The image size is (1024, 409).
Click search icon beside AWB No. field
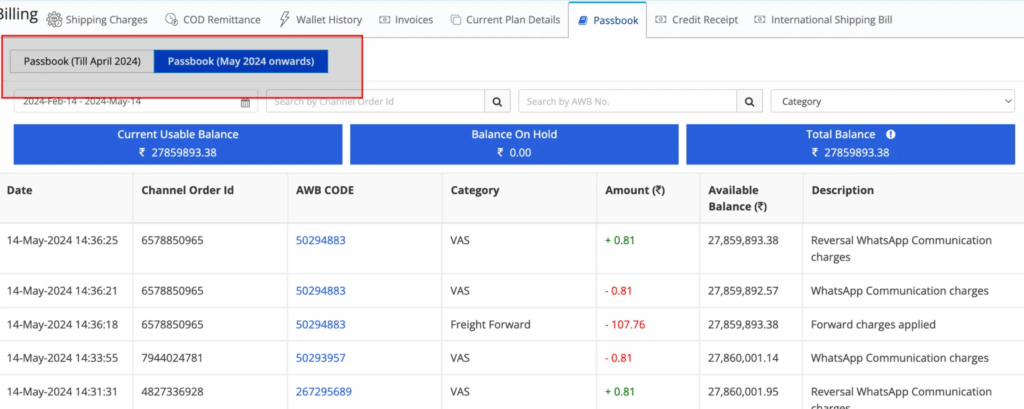click(x=750, y=101)
